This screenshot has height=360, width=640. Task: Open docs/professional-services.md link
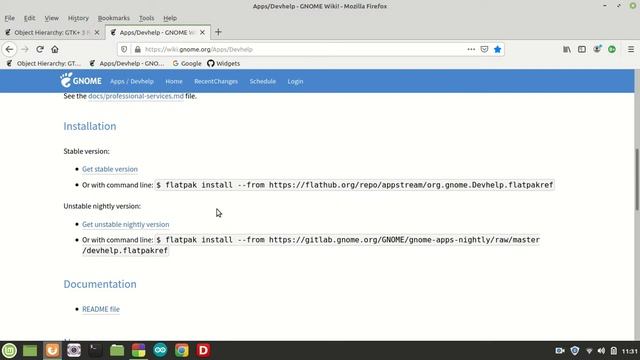coord(136,96)
